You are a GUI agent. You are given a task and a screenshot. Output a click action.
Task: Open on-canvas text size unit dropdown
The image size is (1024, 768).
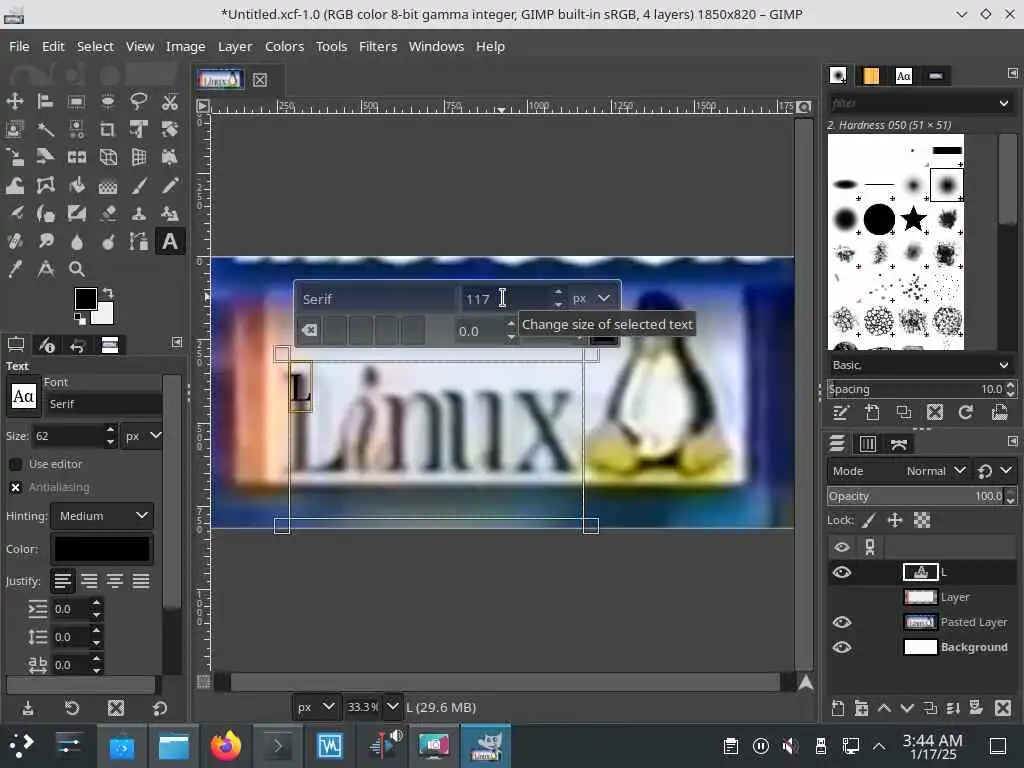(x=592, y=298)
